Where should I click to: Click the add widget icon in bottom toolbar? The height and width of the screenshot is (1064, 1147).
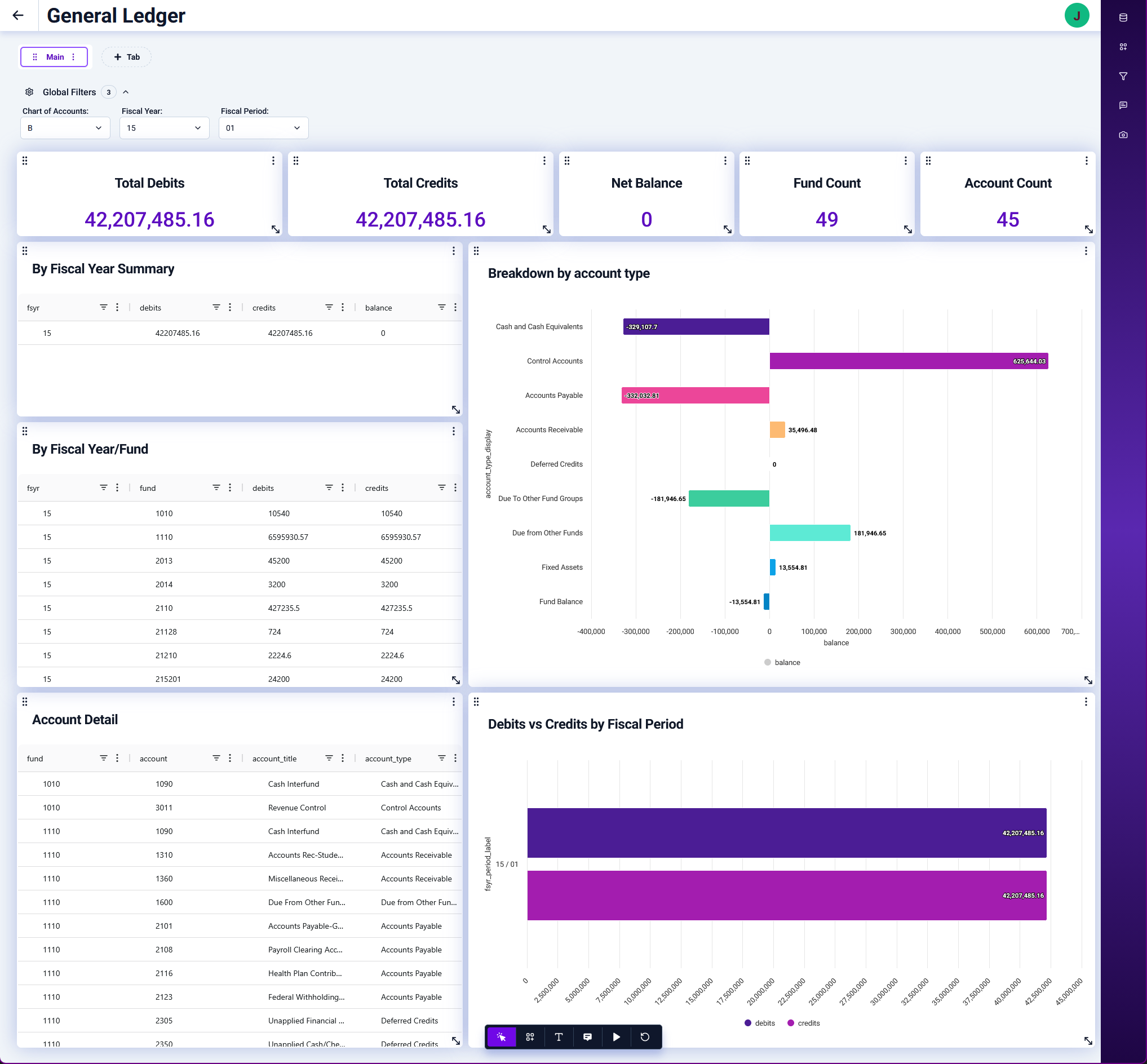[530, 1036]
